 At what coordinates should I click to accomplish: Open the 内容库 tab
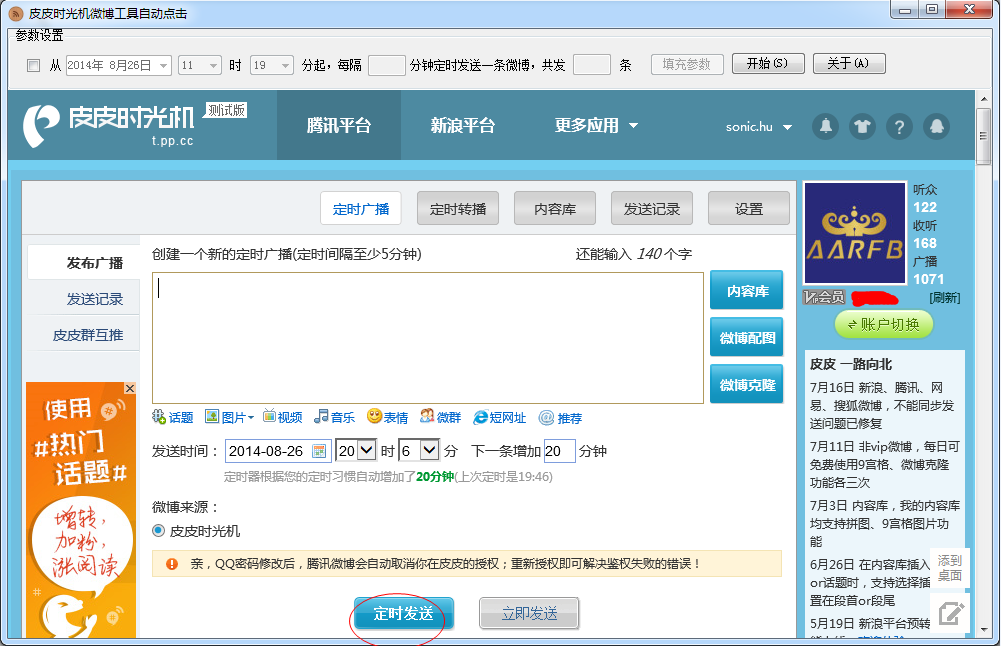coord(555,209)
